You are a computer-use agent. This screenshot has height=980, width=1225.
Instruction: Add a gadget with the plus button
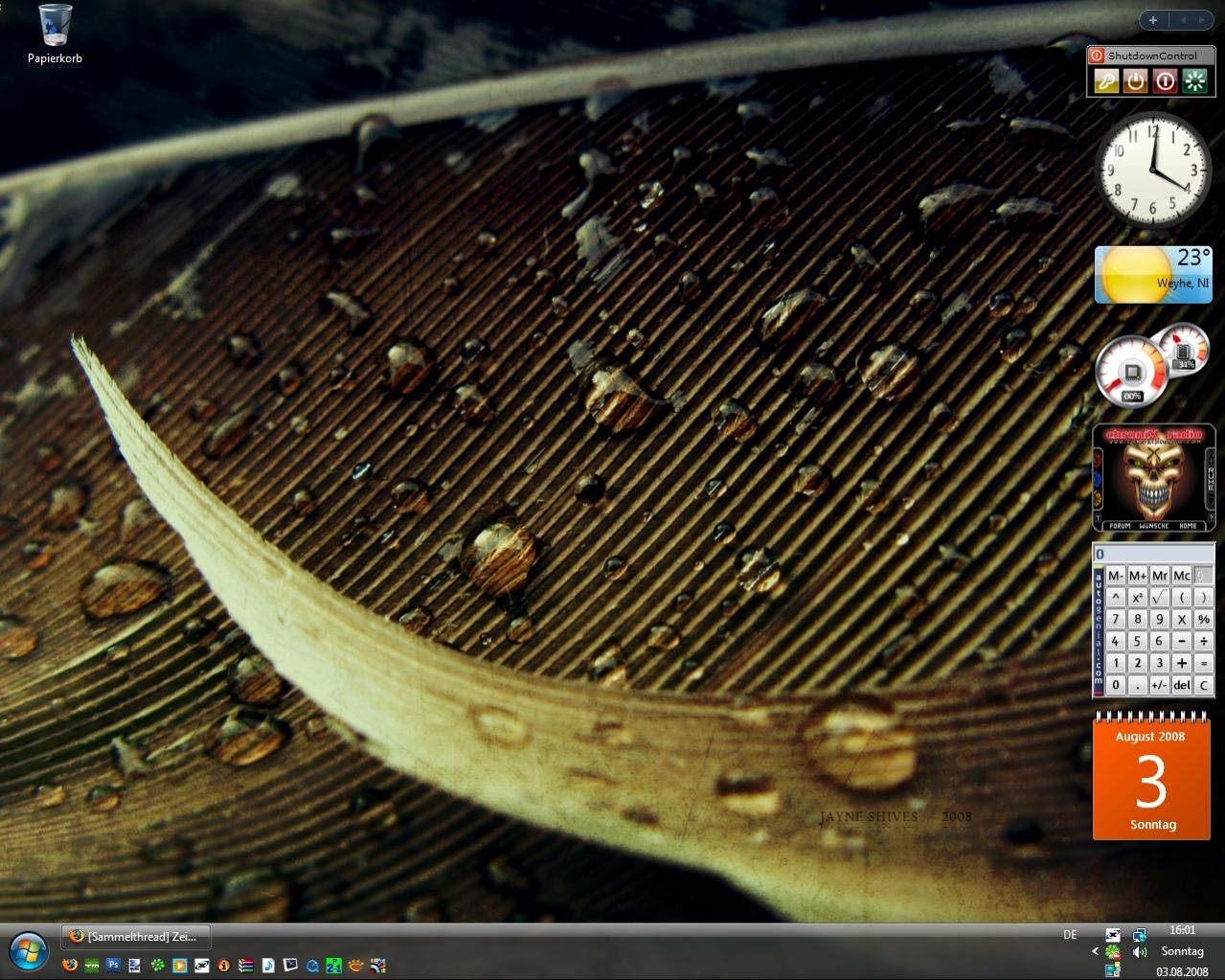click(x=1153, y=19)
